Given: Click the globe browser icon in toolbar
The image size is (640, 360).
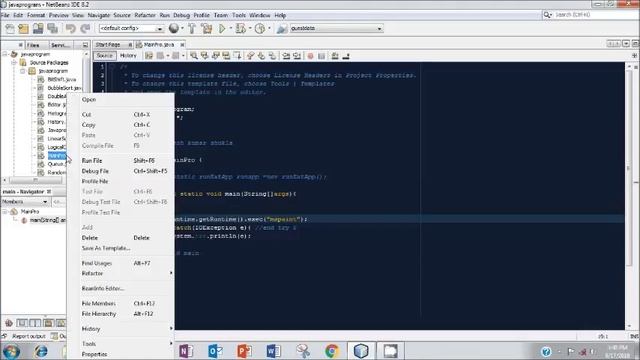Looking at the screenshot, I should pyautogui.click(x=174, y=28).
